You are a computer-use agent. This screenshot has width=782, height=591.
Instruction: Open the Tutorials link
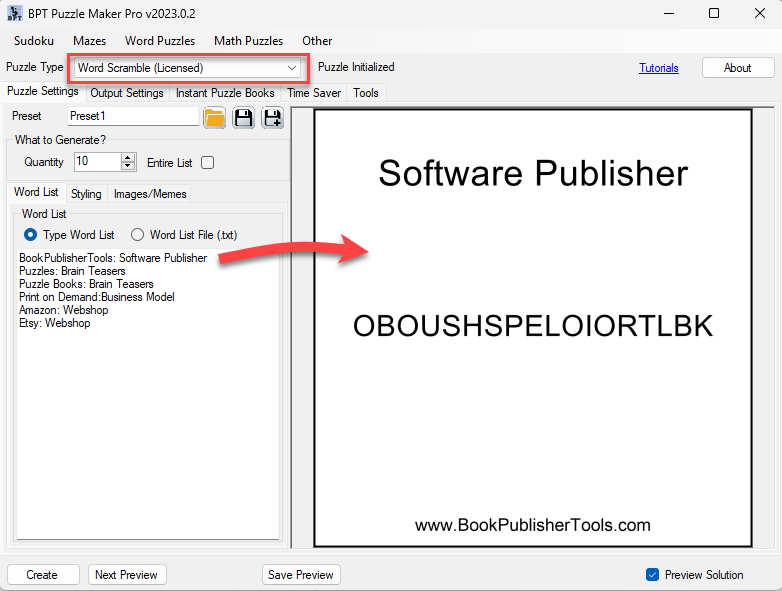tap(659, 68)
